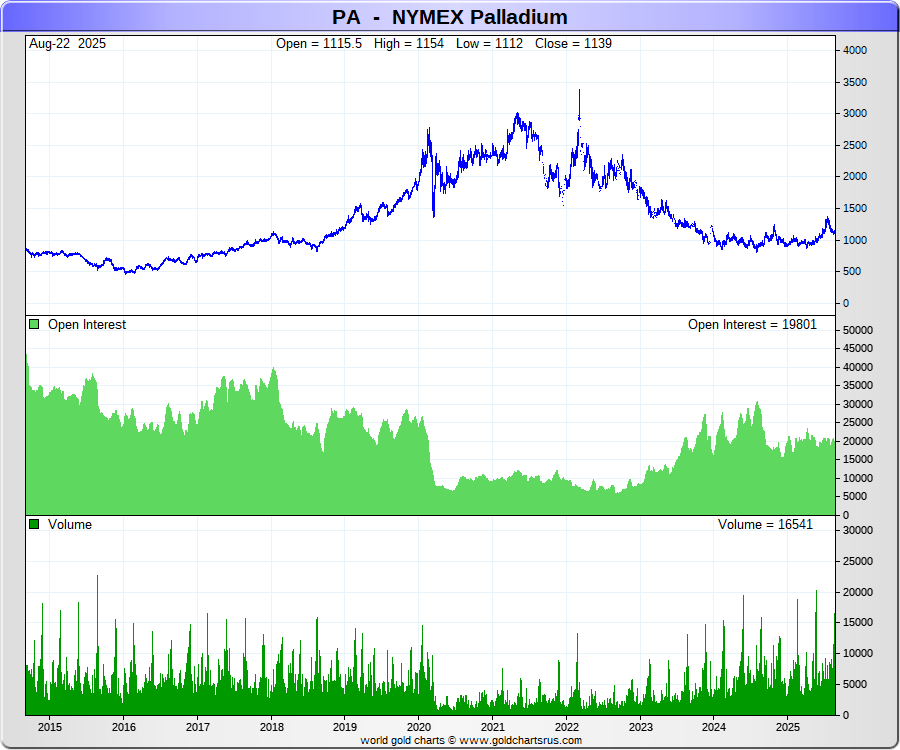Screen dimensions: 900x750
Task: Click the 2020 label on the time axis
Action: [x=419, y=727]
